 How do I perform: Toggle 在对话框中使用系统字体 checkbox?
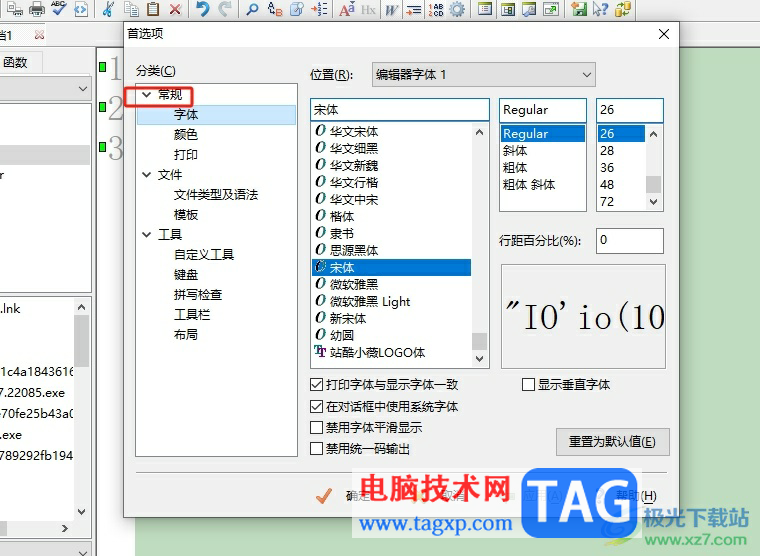click(316, 406)
